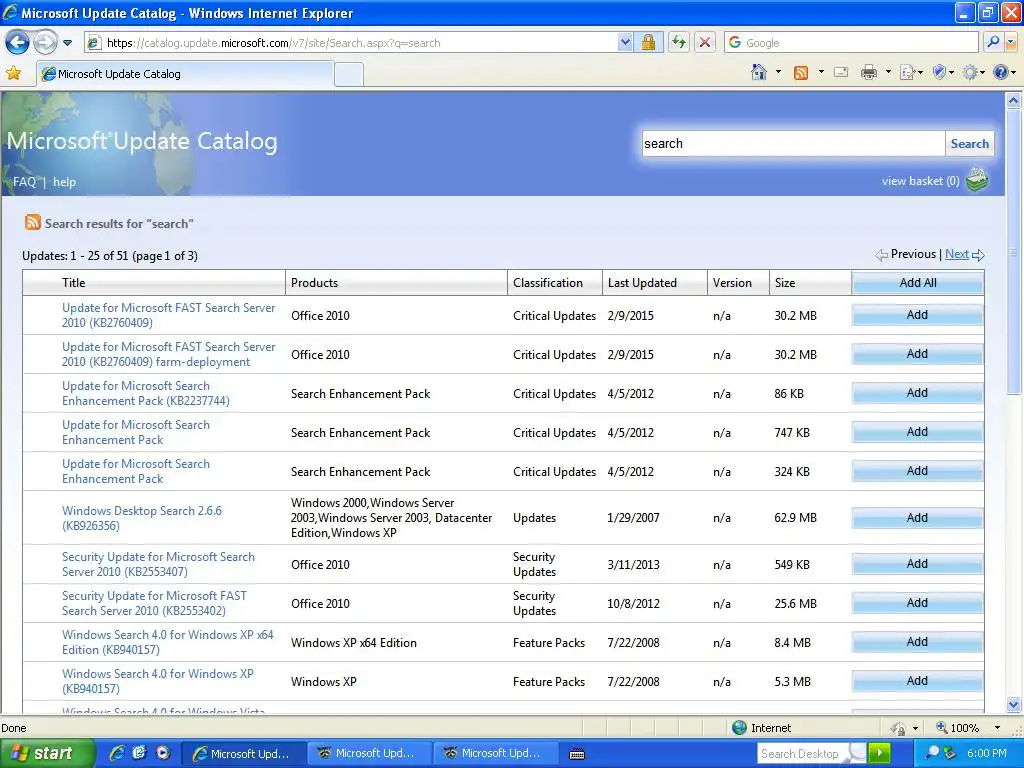
Task: Click the magnifier icon in the system tray
Action: [x=932, y=753]
